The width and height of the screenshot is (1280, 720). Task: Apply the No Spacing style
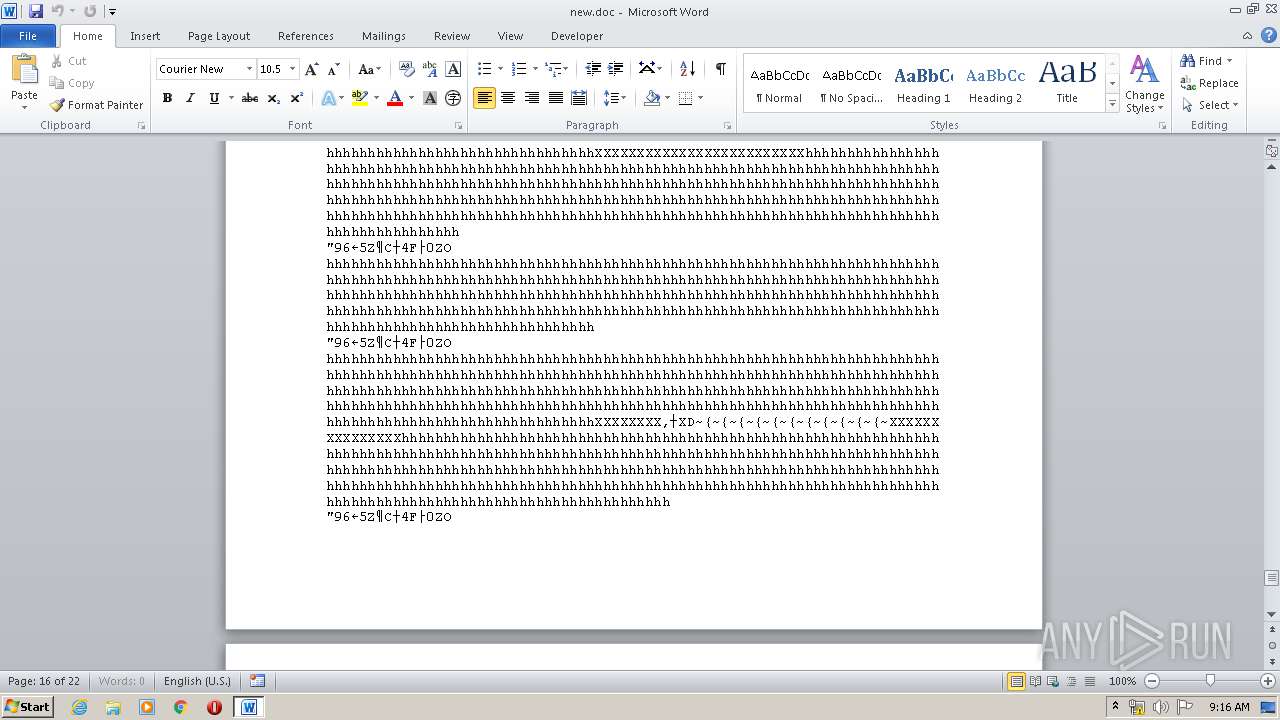click(x=851, y=84)
